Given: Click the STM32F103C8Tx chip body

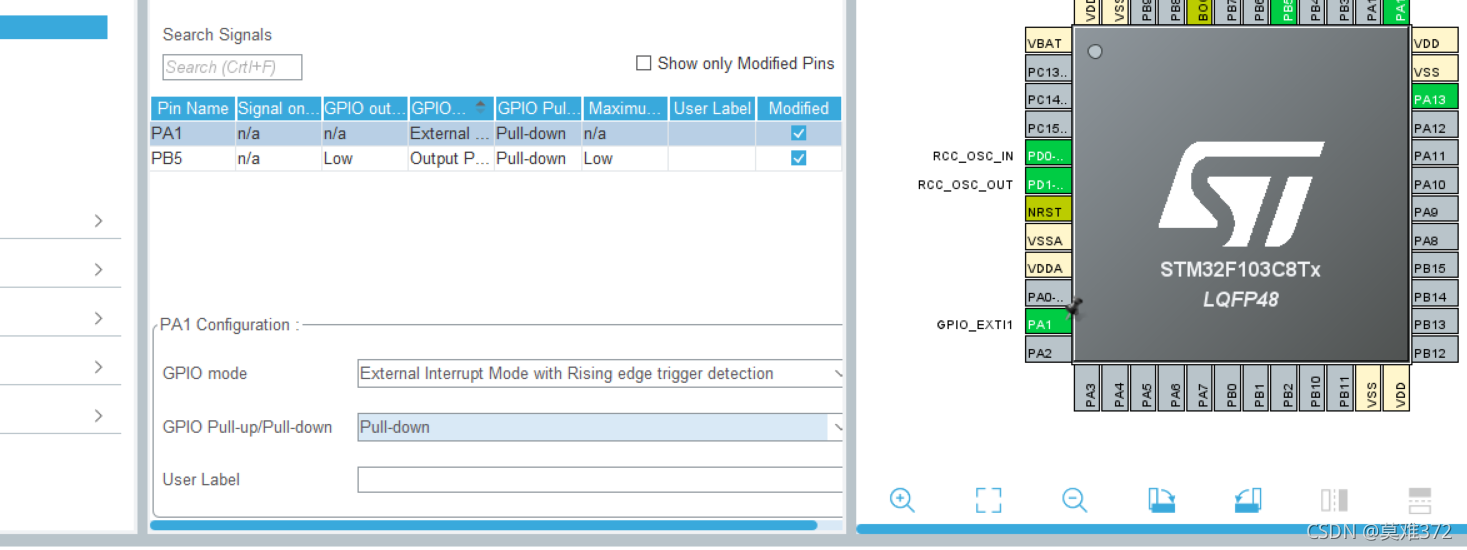Looking at the screenshot, I should click(1240, 195).
